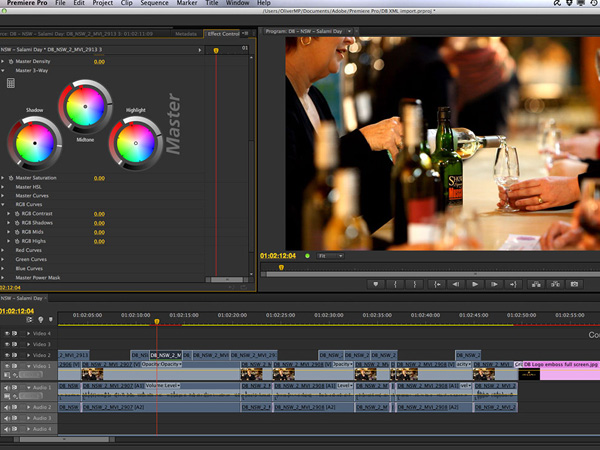
Task: Open the Fit zoom level dropdown
Action: 330,256
